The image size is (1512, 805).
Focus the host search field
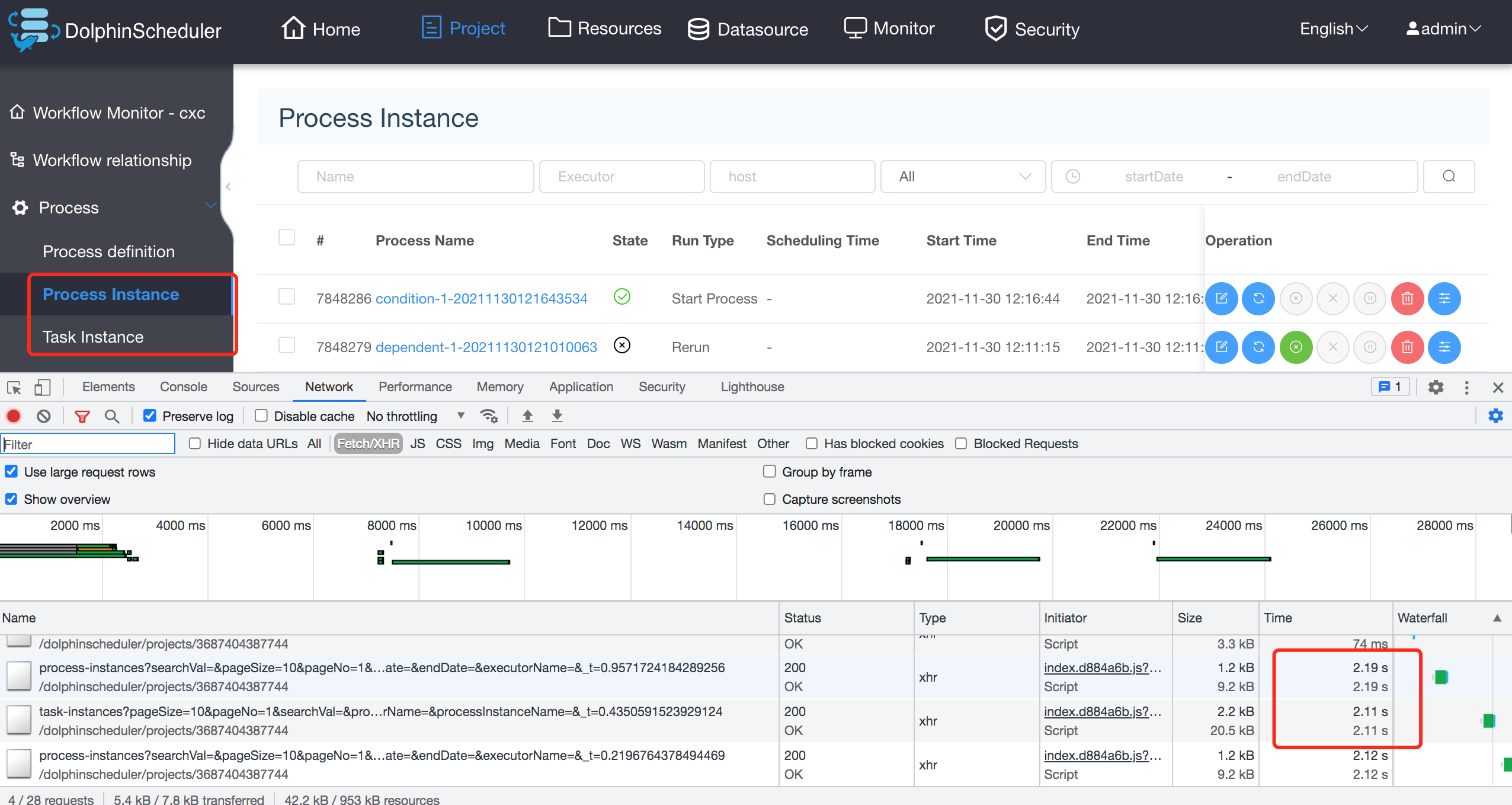coord(793,177)
